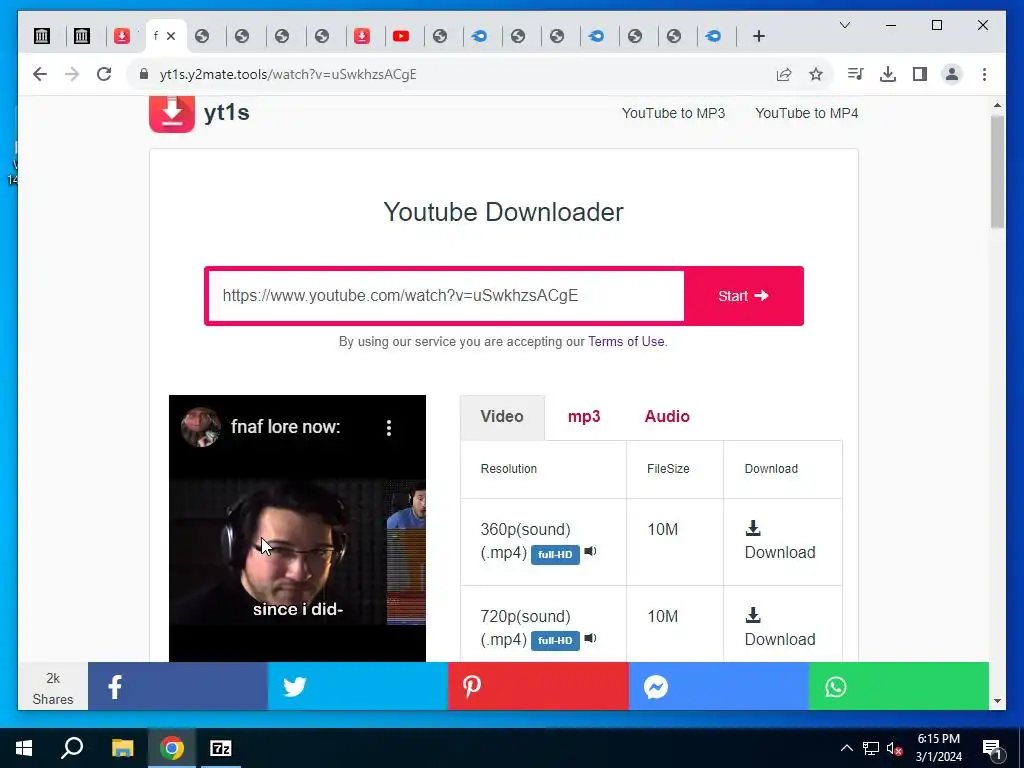
Task: Click the page vertical scrollbar thumb
Action: click(x=997, y=172)
